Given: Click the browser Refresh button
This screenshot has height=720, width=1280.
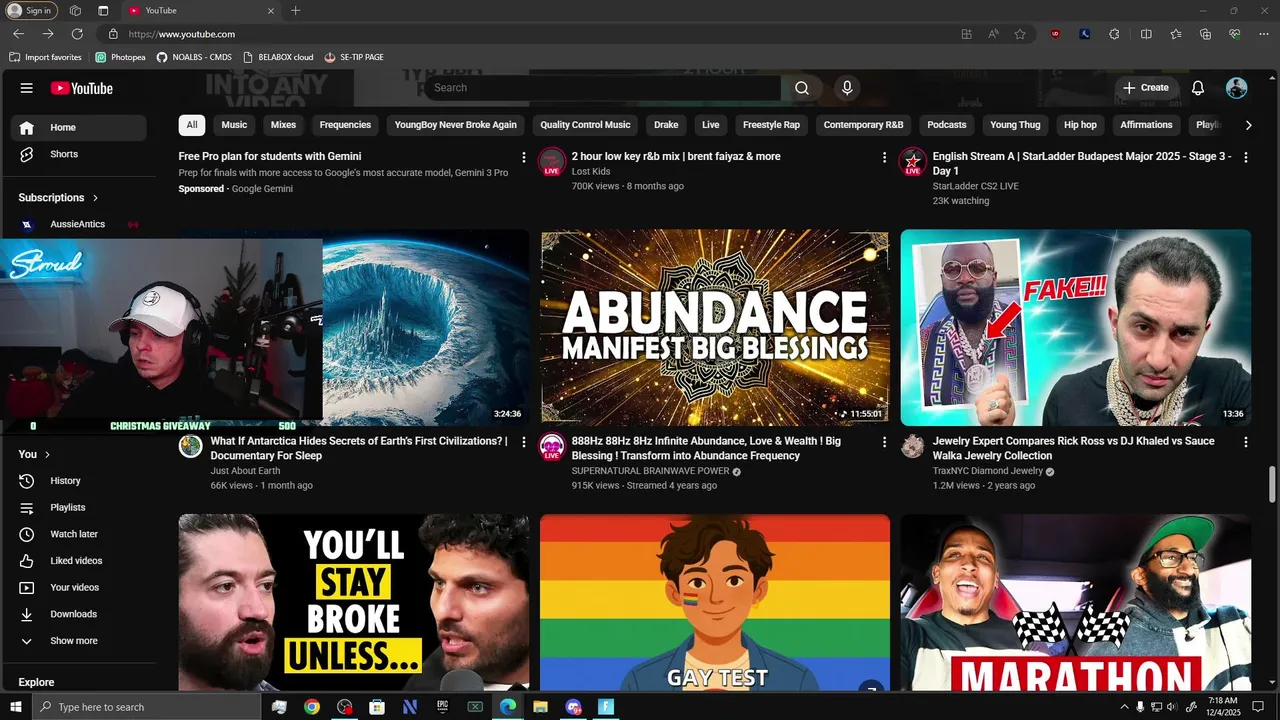Looking at the screenshot, I should coord(76,34).
